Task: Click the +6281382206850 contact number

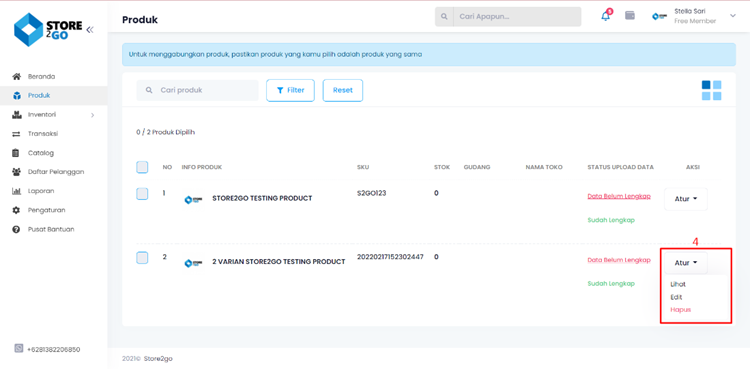Action: point(54,349)
